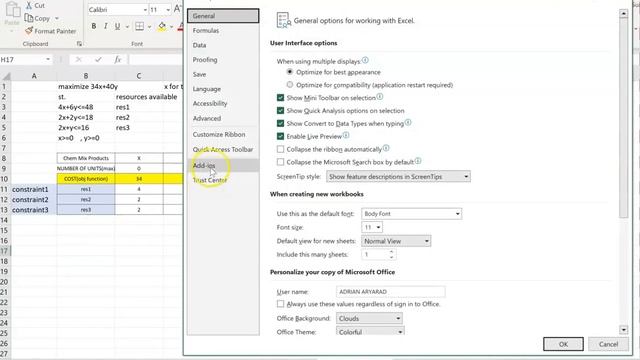The height and width of the screenshot is (360, 640).
Task: Click info icon beside Enable Live Preview
Action: [346, 135]
